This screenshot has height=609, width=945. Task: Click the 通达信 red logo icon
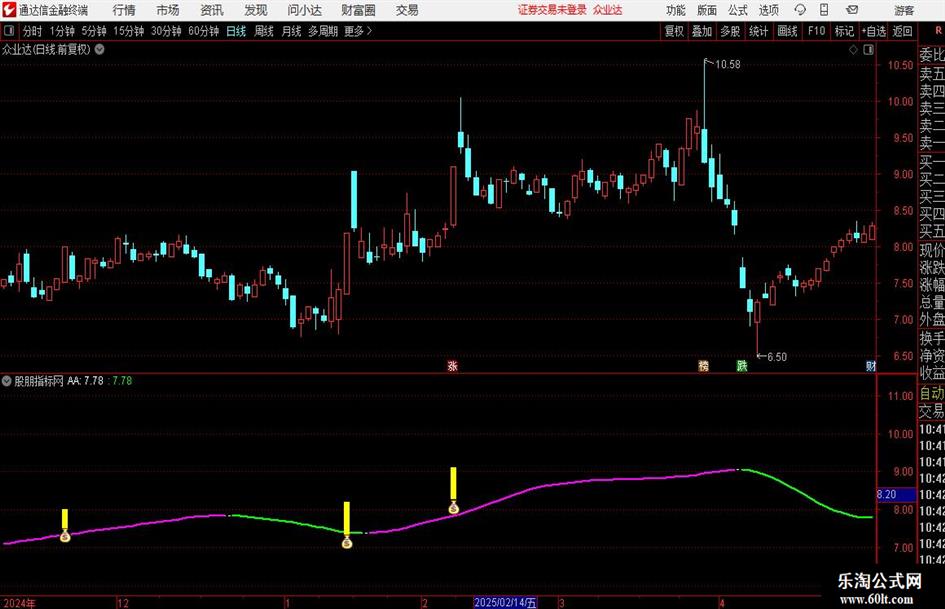click(x=9, y=10)
